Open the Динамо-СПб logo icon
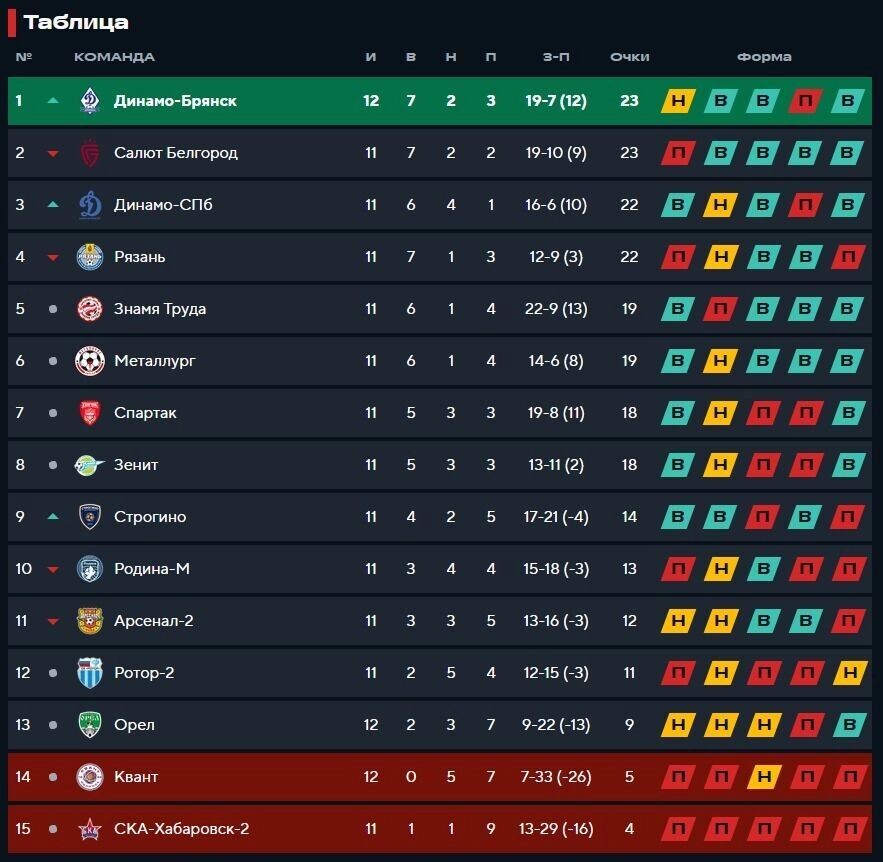Viewport: 883px width, 862px height. click(x=90, y=205)
